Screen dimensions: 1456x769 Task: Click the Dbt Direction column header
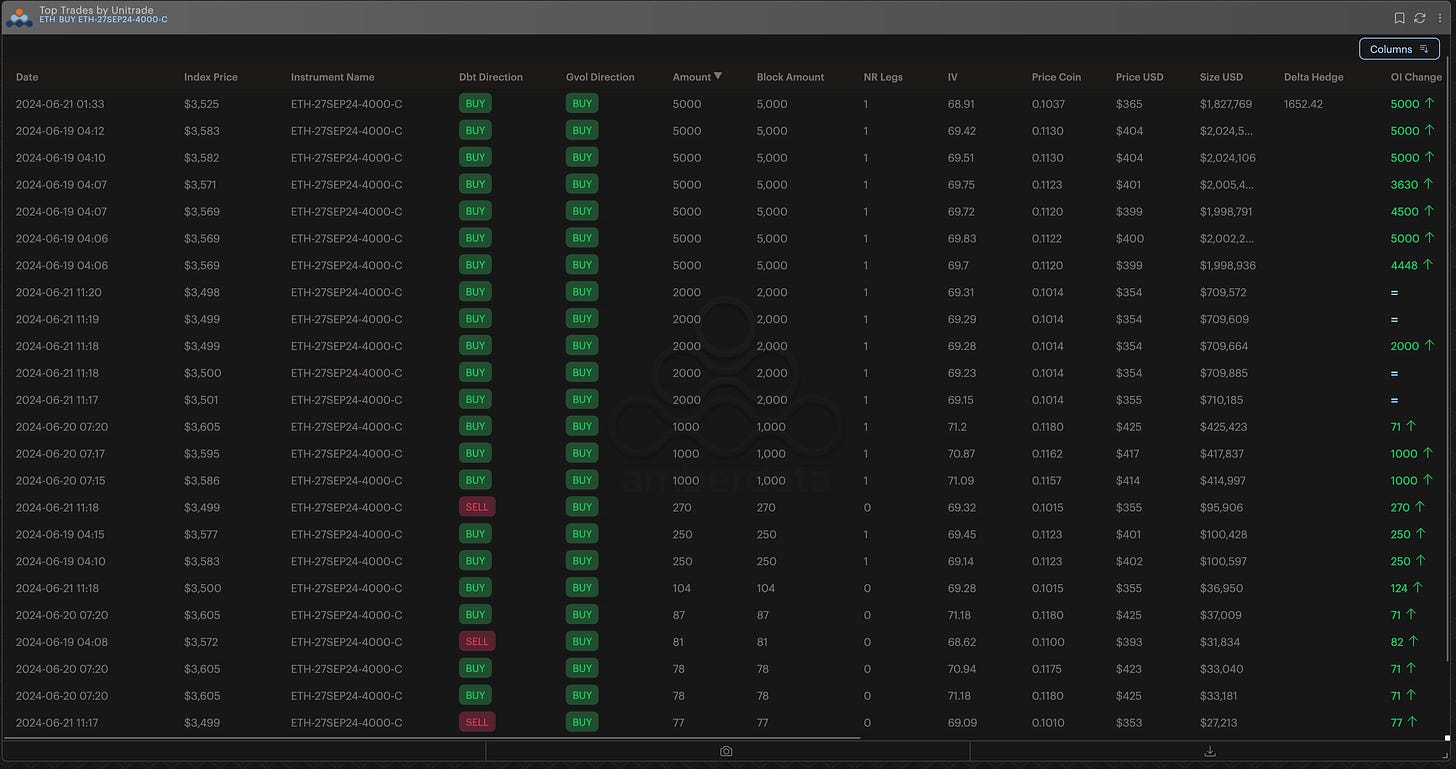(x=491, y=77)
